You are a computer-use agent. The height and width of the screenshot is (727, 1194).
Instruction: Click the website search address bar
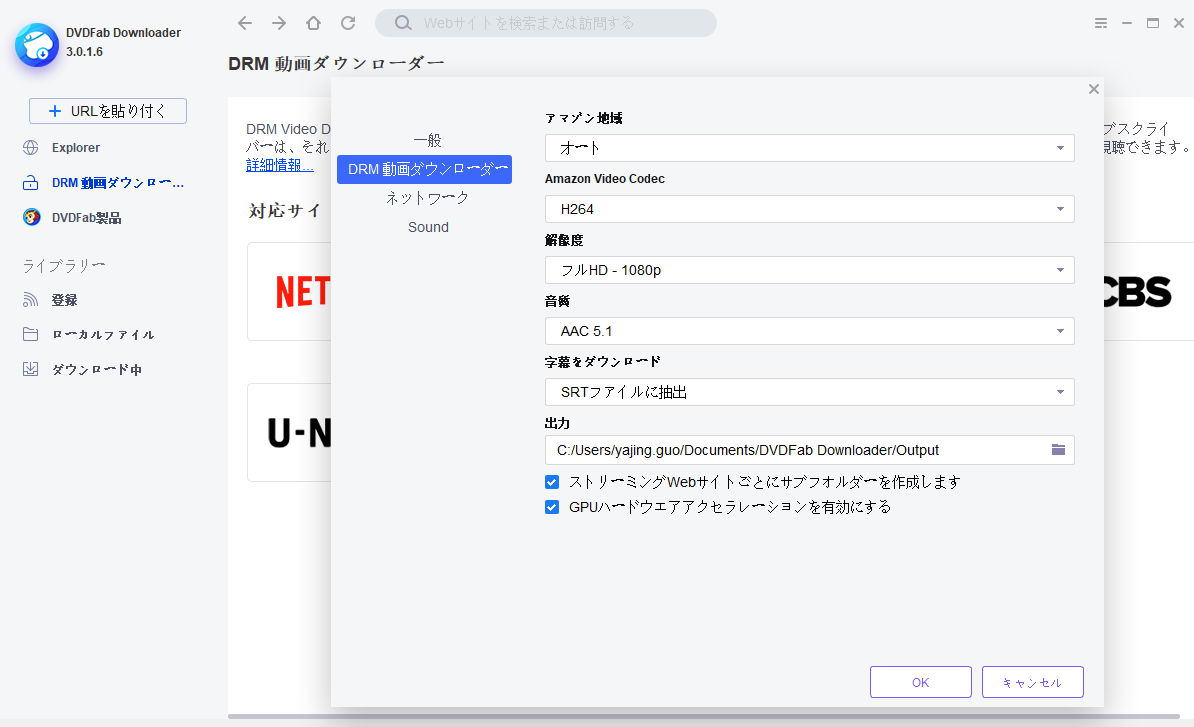(545, 23)
